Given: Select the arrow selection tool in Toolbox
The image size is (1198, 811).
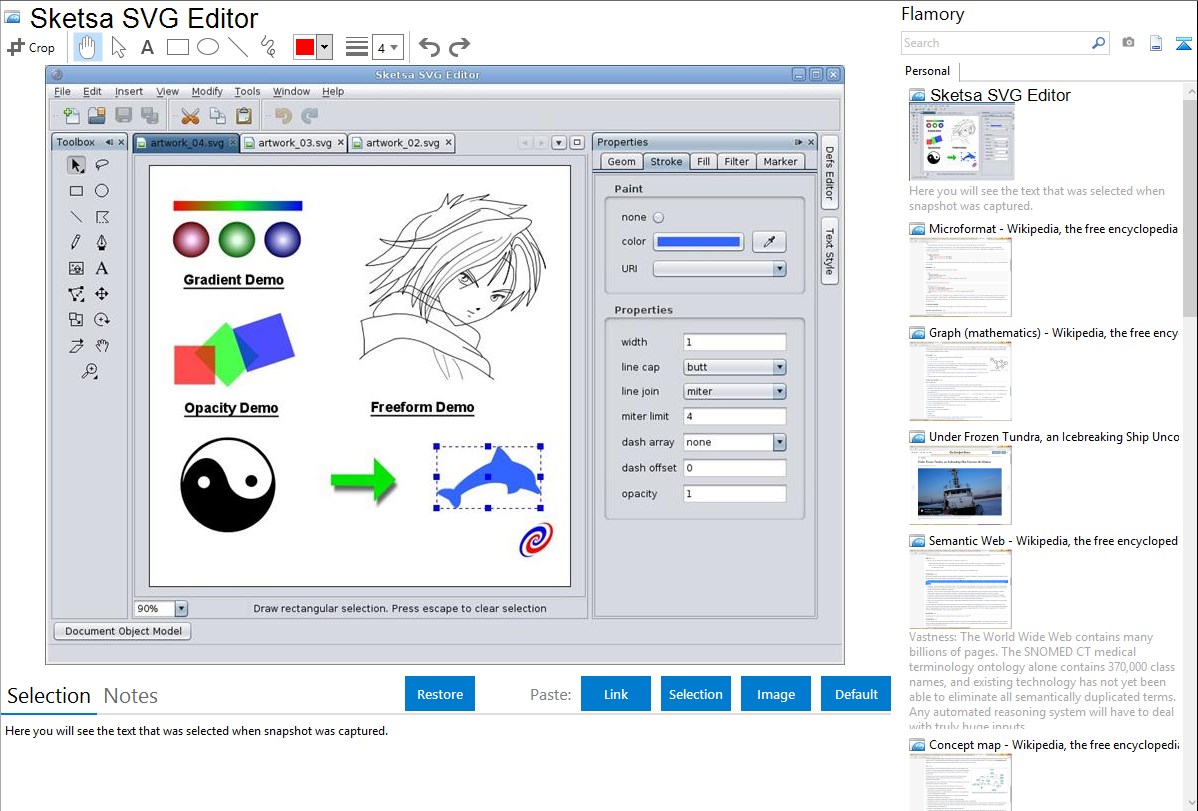Looking at the screenshot, I should [x=76, y=165].
